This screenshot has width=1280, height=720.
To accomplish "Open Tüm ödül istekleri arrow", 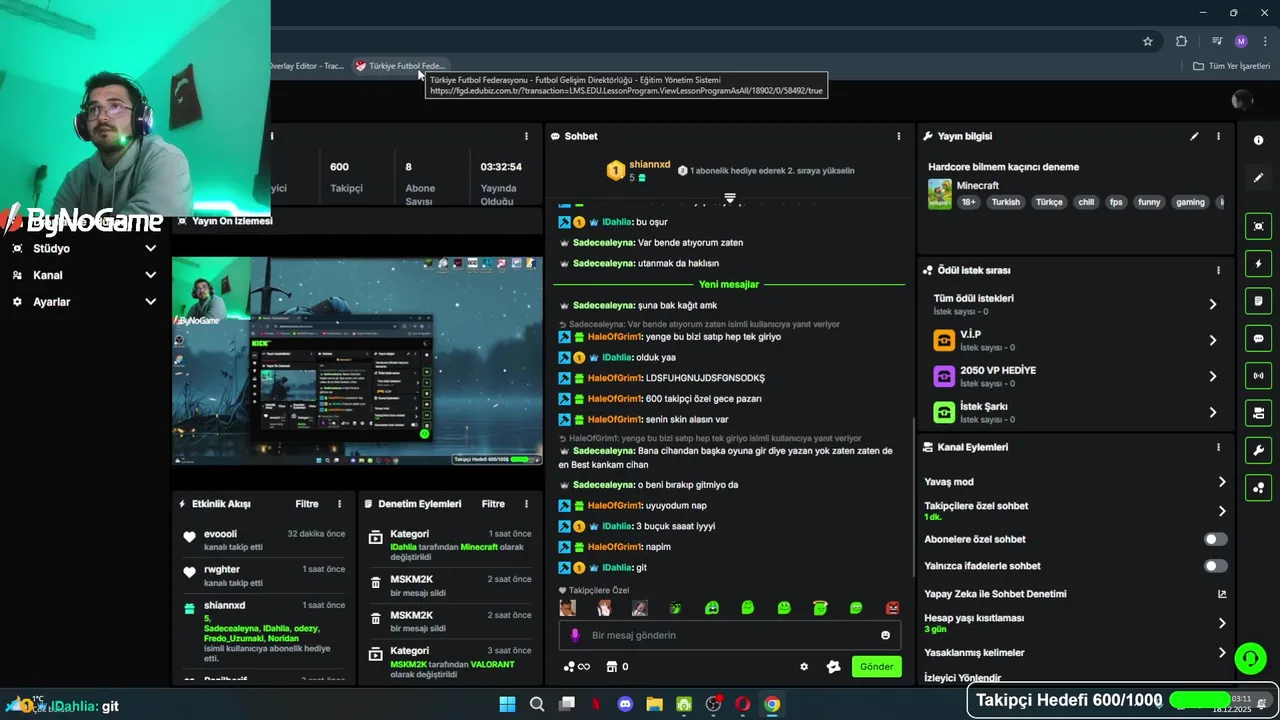I will point(1212,304).
